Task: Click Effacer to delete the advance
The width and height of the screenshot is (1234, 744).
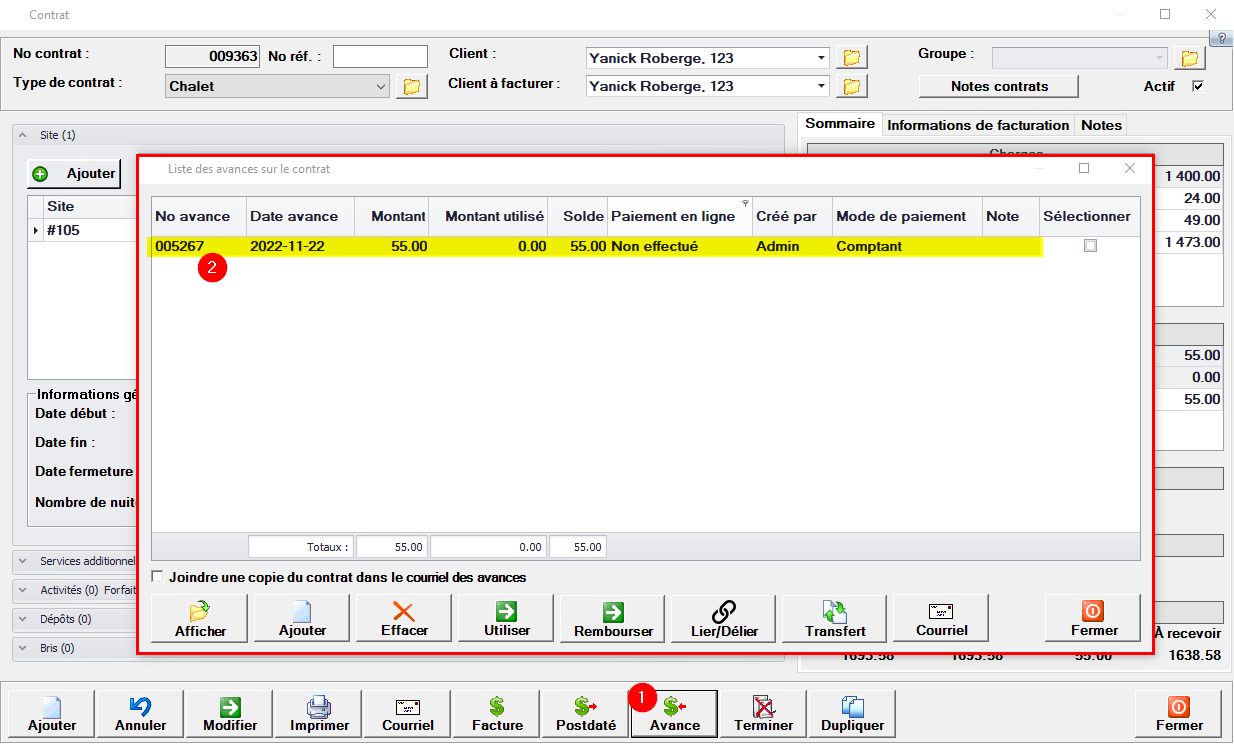Action: click(x=404, y=619)
